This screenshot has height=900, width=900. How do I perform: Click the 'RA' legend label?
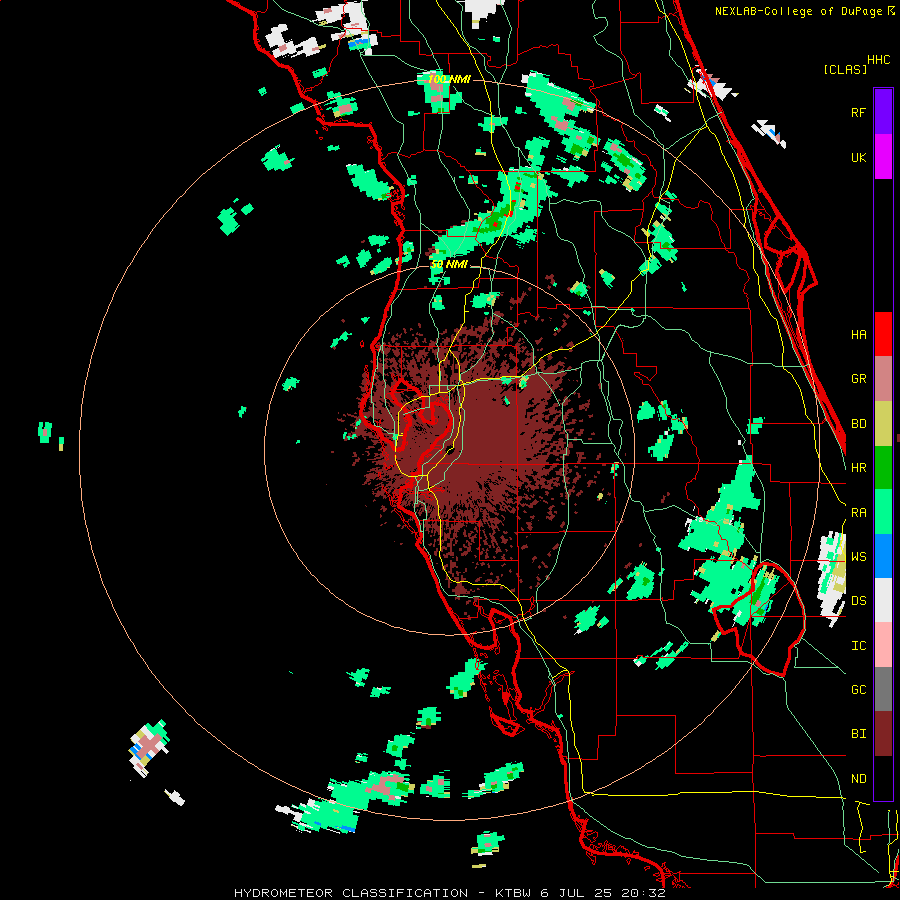pyautogui.click(x=858, y=513)
